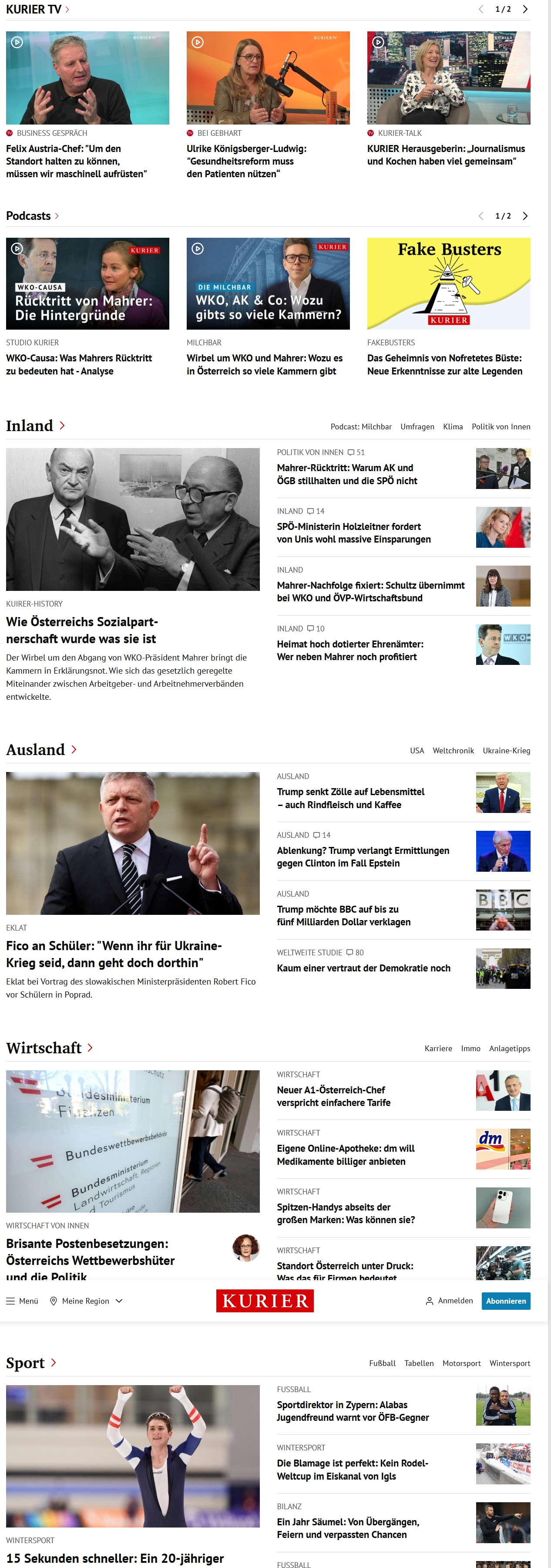
Task: Expand the Meine Region dropdown chevron
Action: pos(119,1301)
